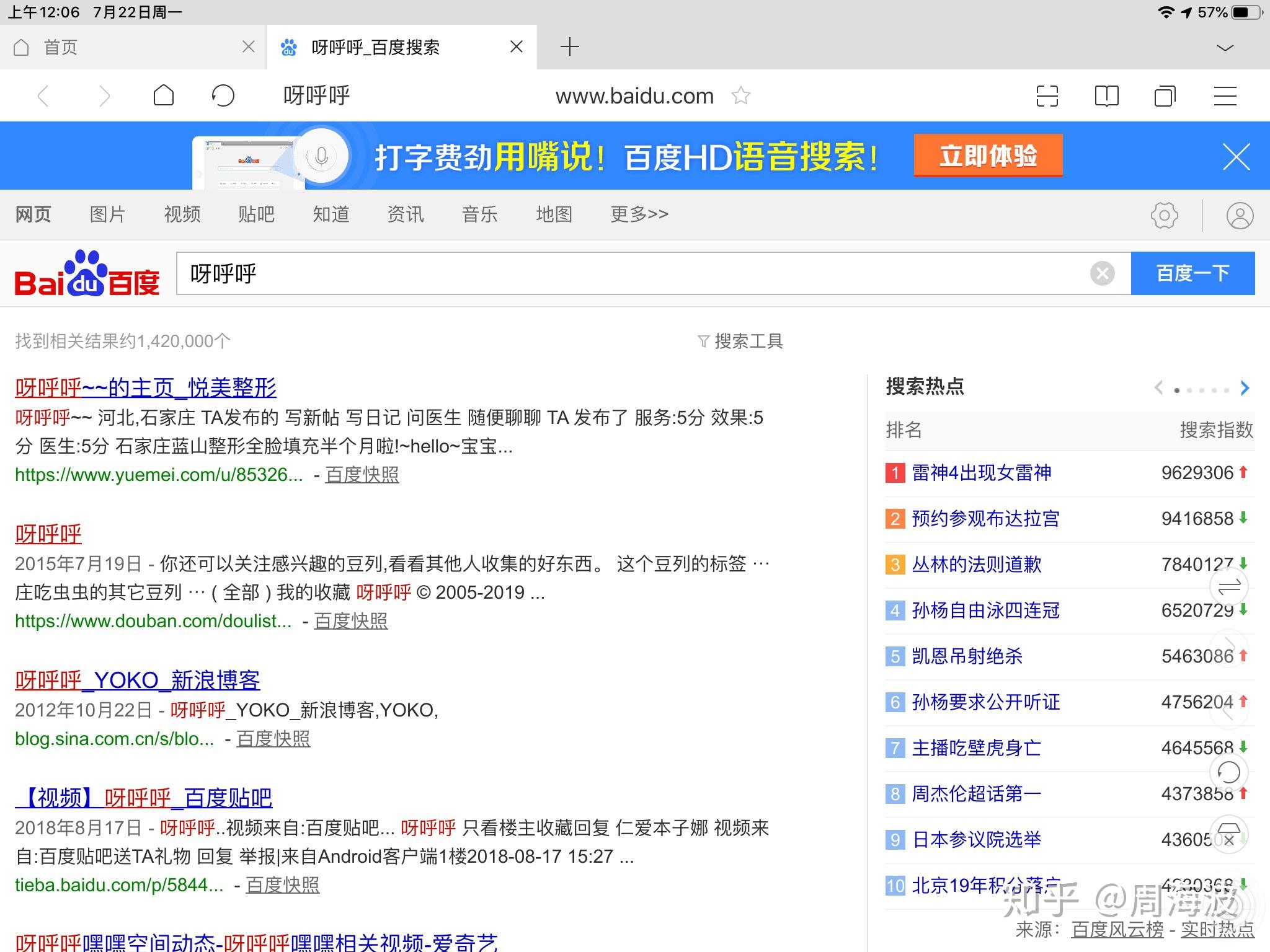Open 搜索工具 filter options

(x=740, y=341)
